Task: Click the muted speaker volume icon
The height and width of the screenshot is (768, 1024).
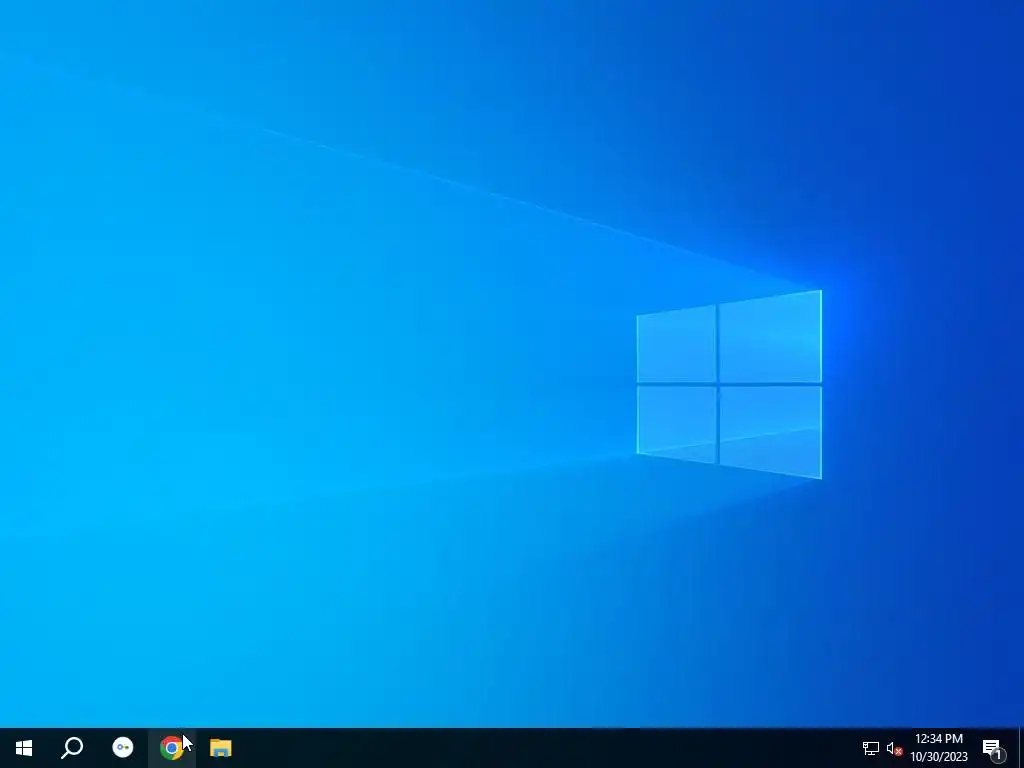Action: pyautogui.click(x=894, y=748)
